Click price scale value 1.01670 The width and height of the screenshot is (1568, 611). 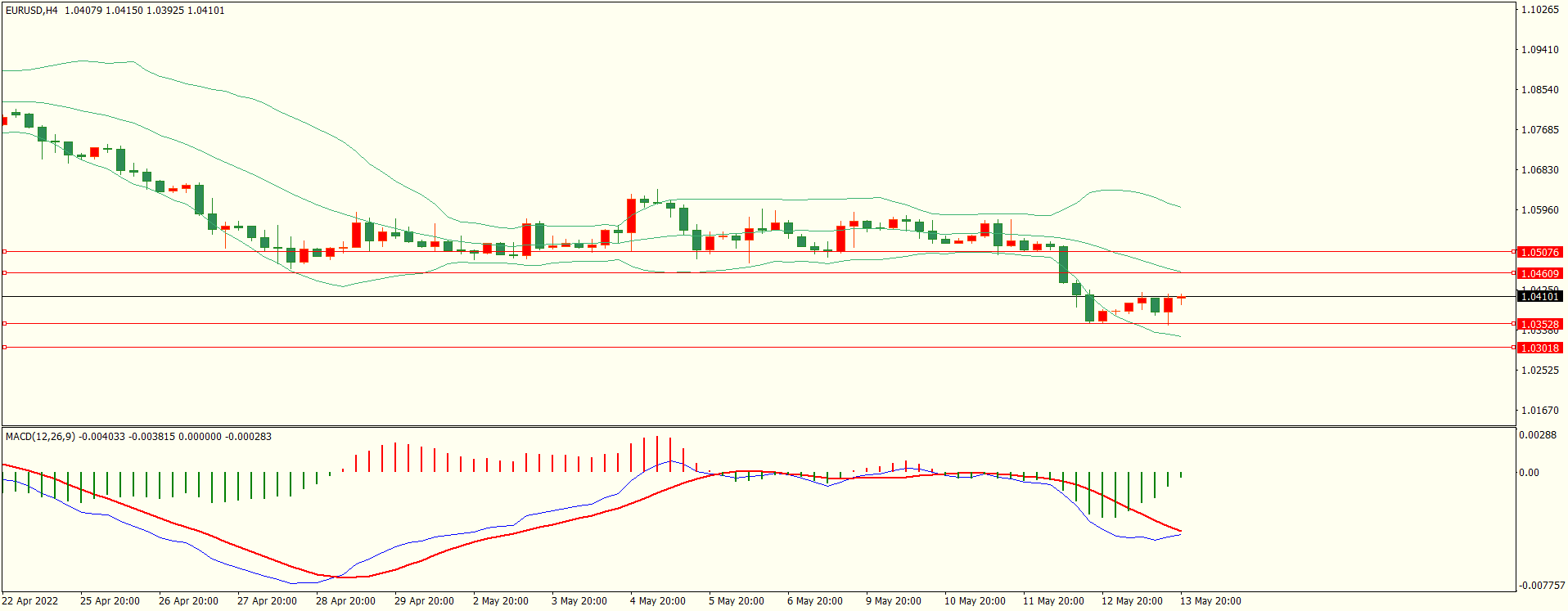[x=1539, y=411]
